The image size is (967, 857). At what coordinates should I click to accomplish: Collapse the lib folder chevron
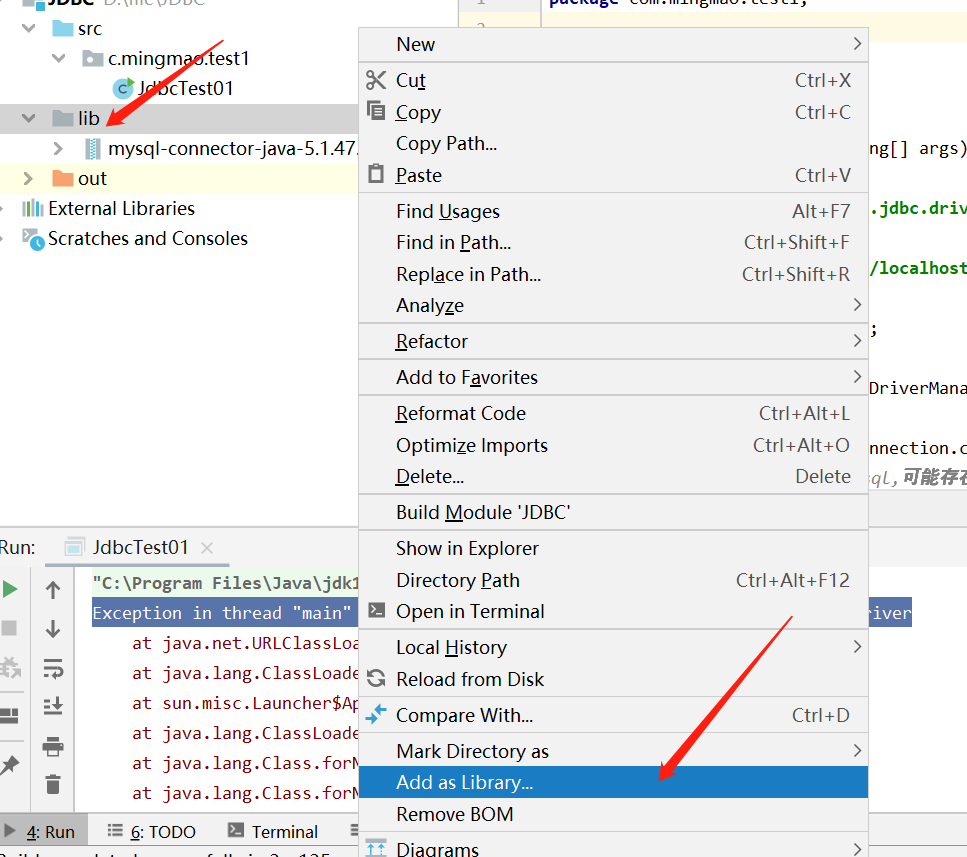tap(28, 118)
